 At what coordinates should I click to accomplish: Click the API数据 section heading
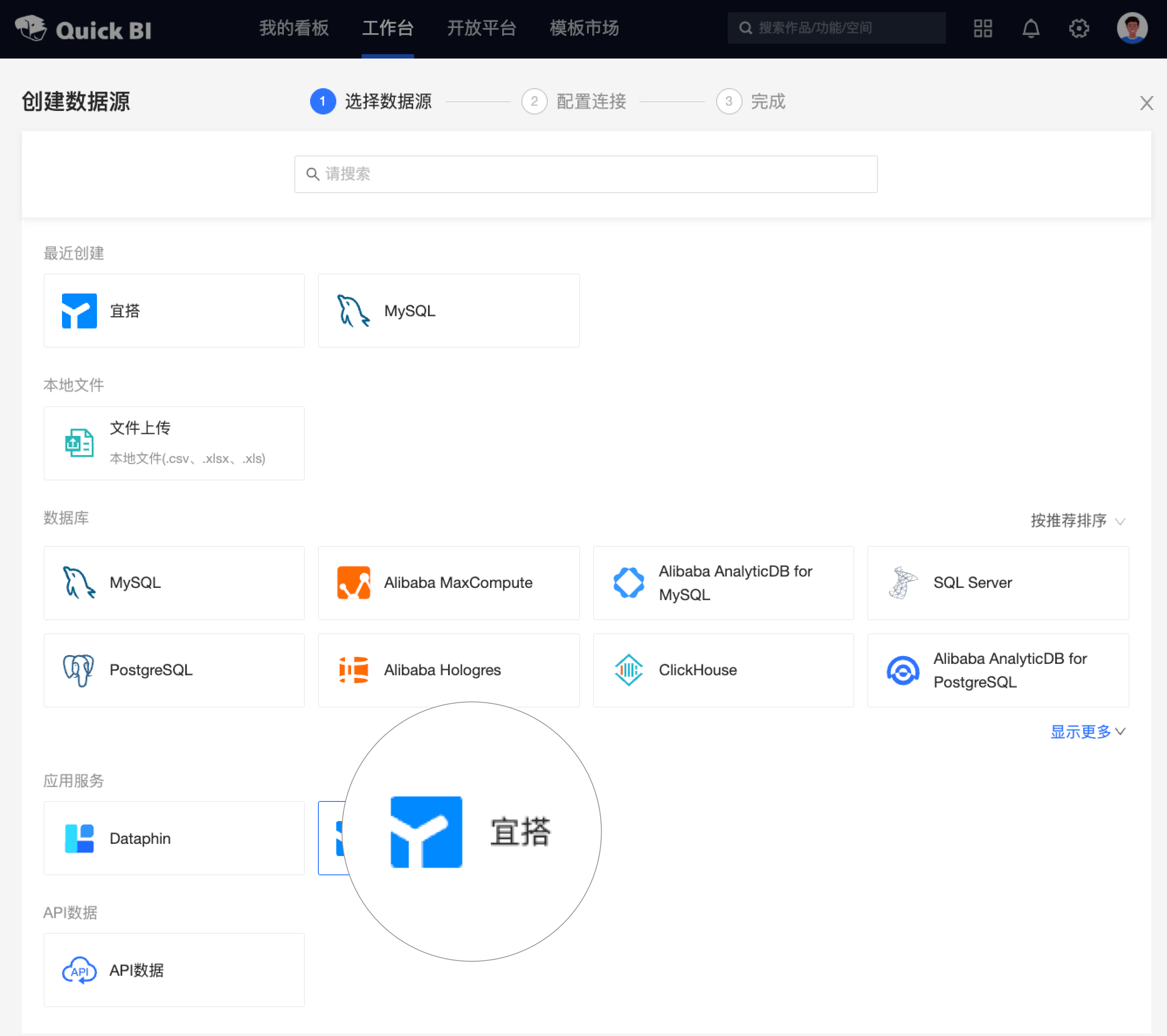pyautogui.click(x=70, y=912)
